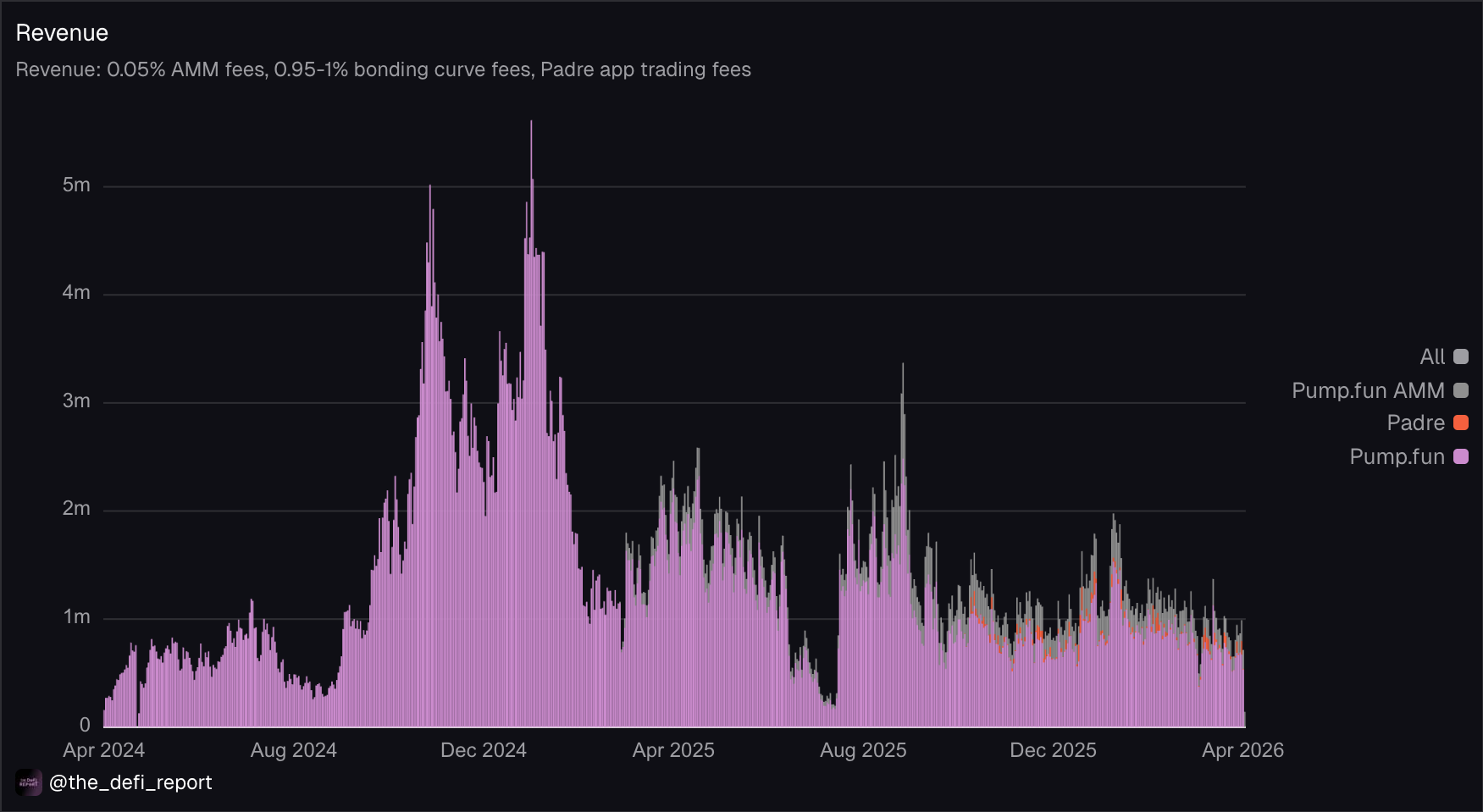Click the gray Pump.fun AMM legend swatch

(x=1461, y=390)
